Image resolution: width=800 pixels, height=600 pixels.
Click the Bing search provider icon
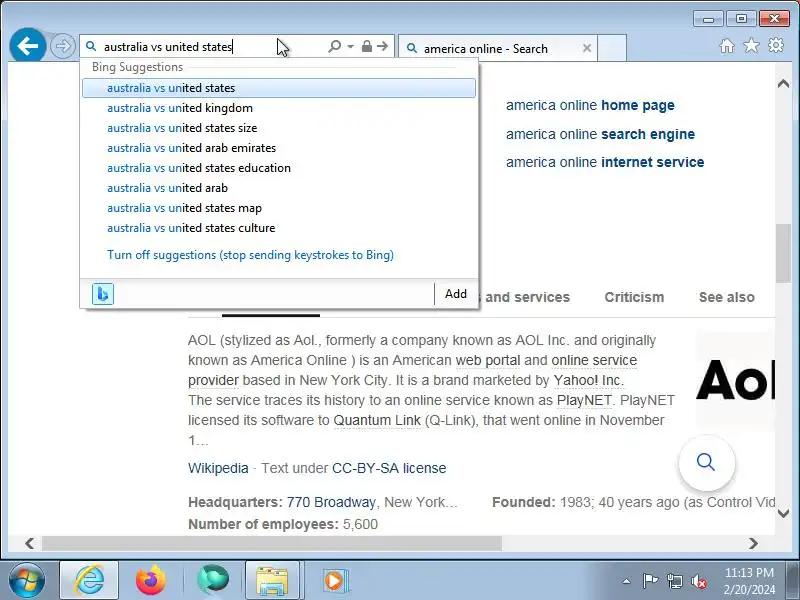(103, 294)
